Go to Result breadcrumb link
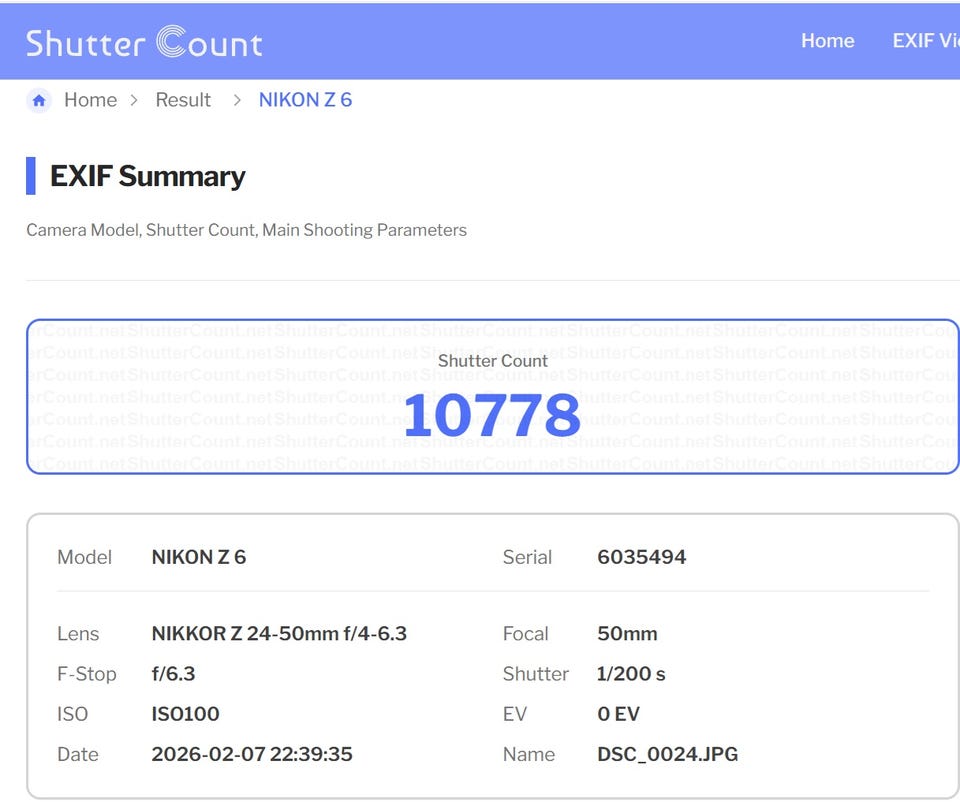The image size is (960, 802). click(x=183, y=100)
